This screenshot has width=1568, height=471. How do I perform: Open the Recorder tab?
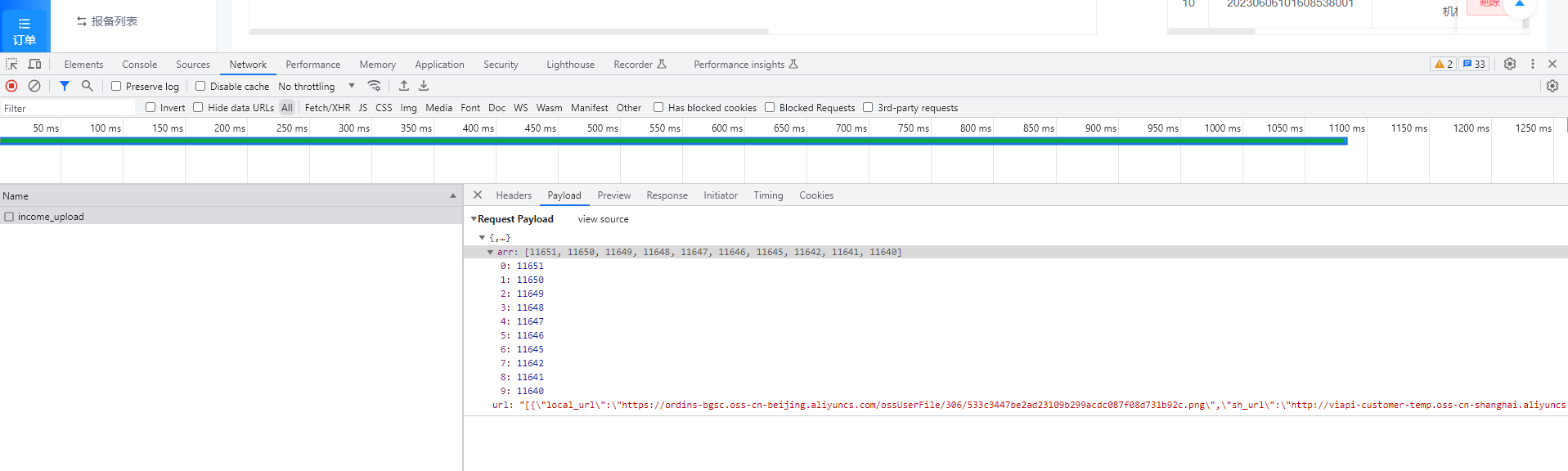tap(640, 65)
